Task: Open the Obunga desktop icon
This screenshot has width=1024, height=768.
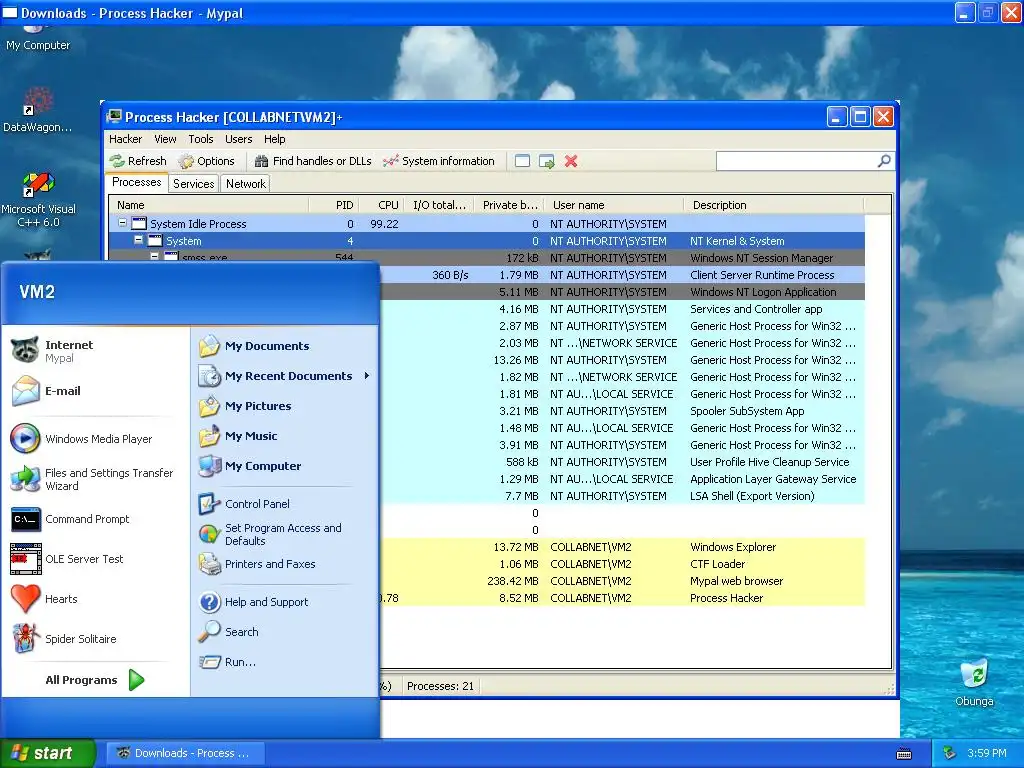Action: 974,682
